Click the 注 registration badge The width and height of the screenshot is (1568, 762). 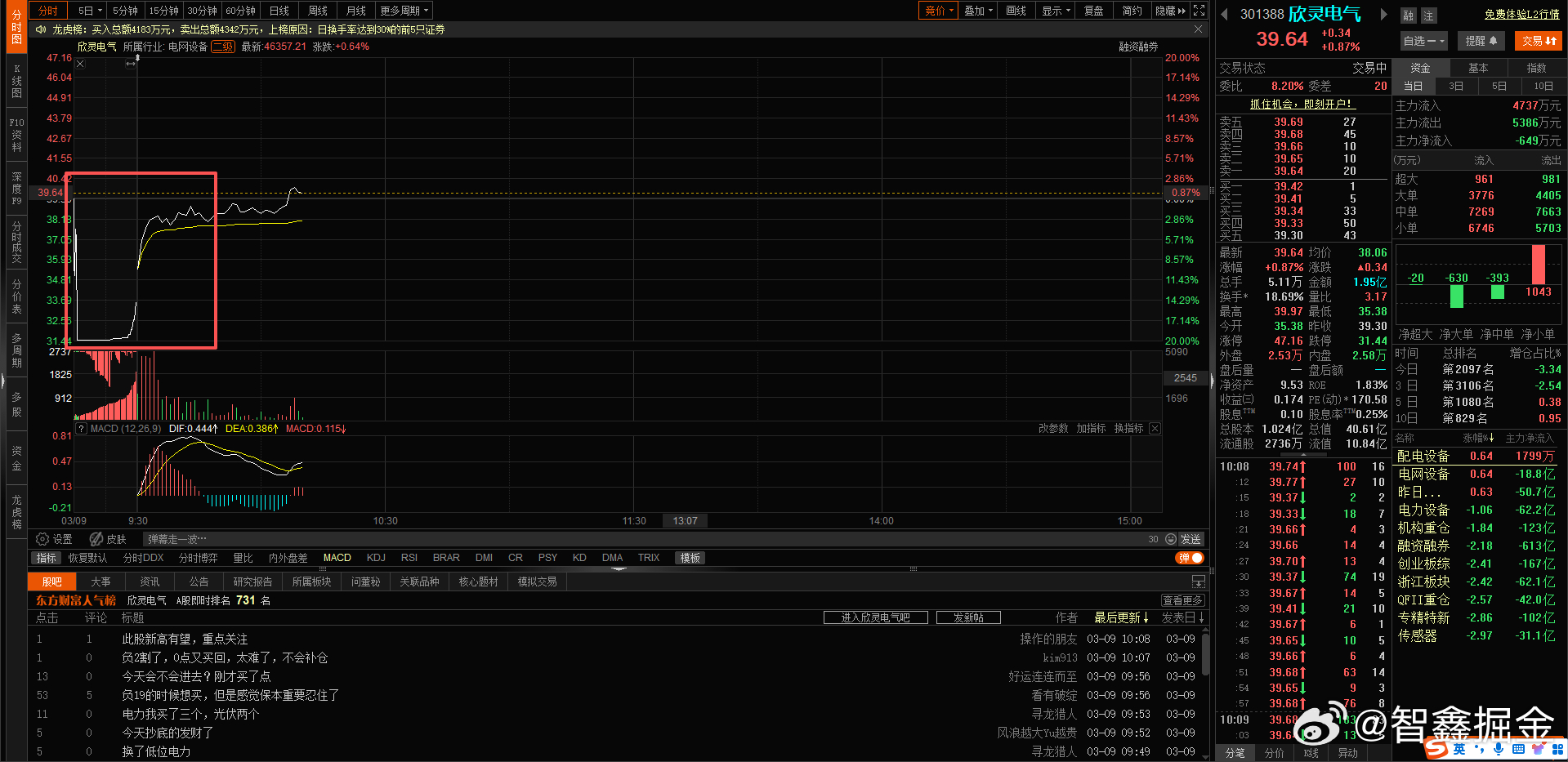point(1428,16)
